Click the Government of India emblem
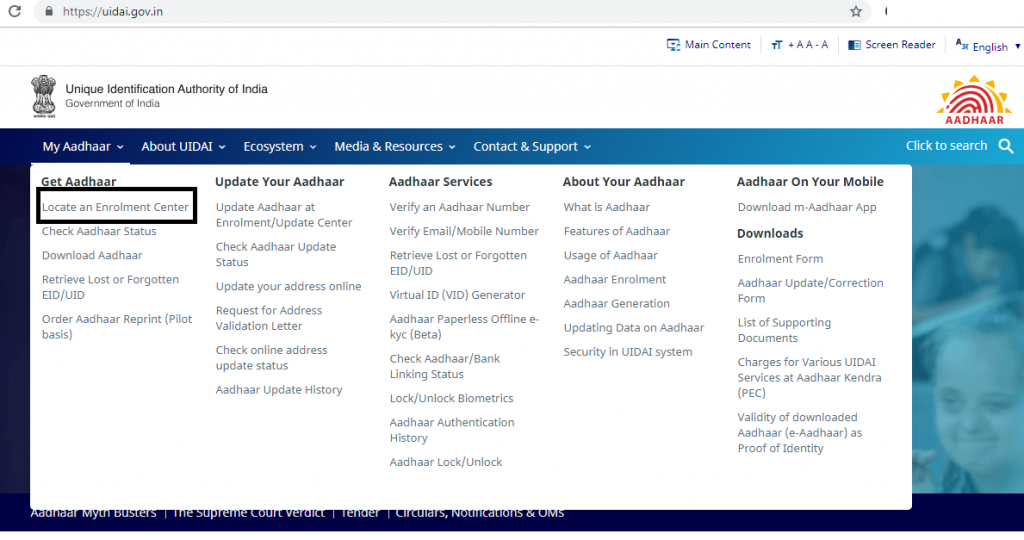 tap(44, 96)
